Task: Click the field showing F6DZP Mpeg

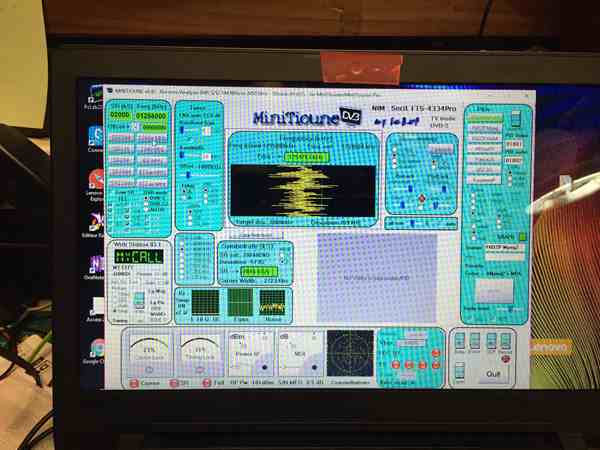Action: tap(505, 247)
